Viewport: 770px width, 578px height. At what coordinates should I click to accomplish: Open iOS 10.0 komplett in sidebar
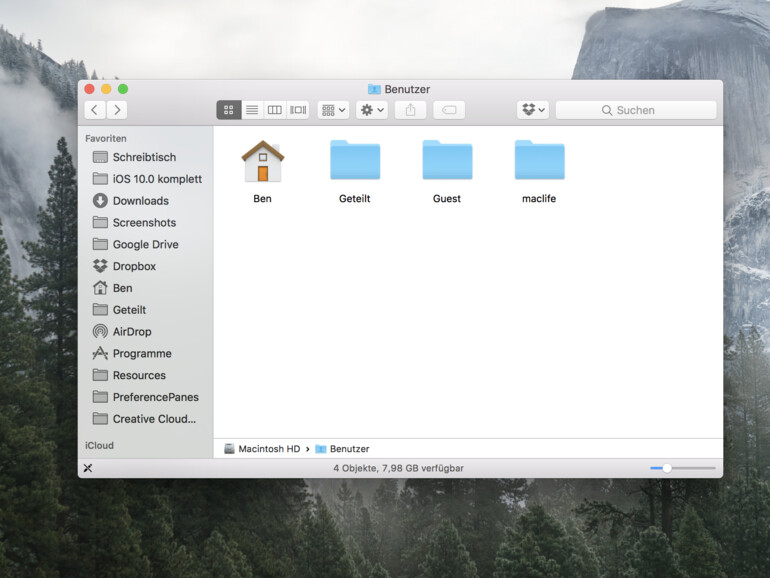click(145, 179)
